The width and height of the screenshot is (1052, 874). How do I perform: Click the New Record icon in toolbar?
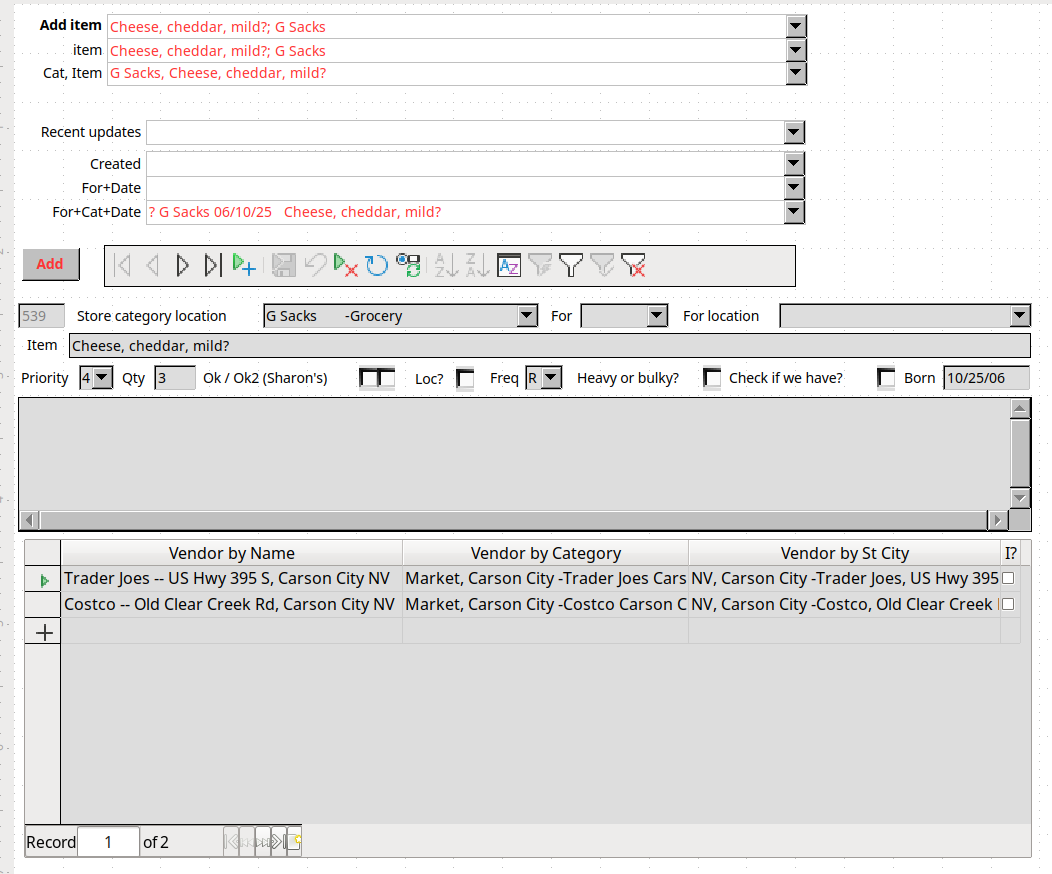coord(244,265)
